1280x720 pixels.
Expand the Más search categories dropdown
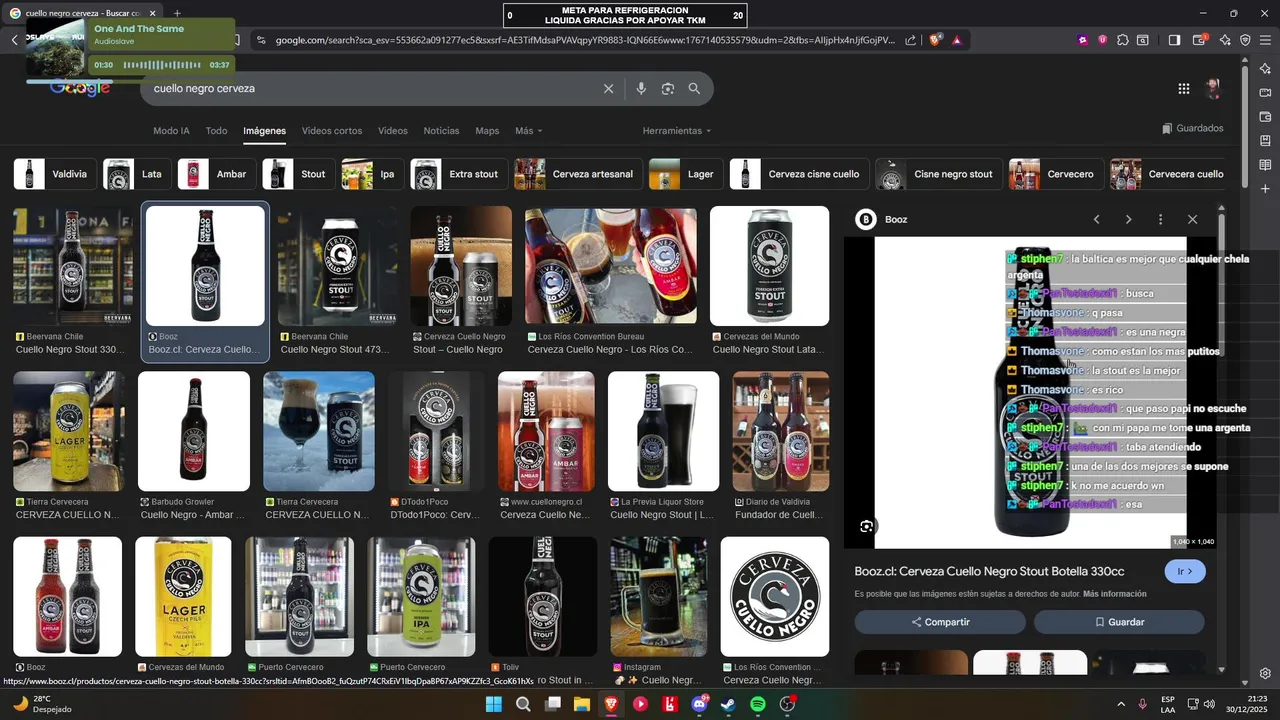pos(528,131)
